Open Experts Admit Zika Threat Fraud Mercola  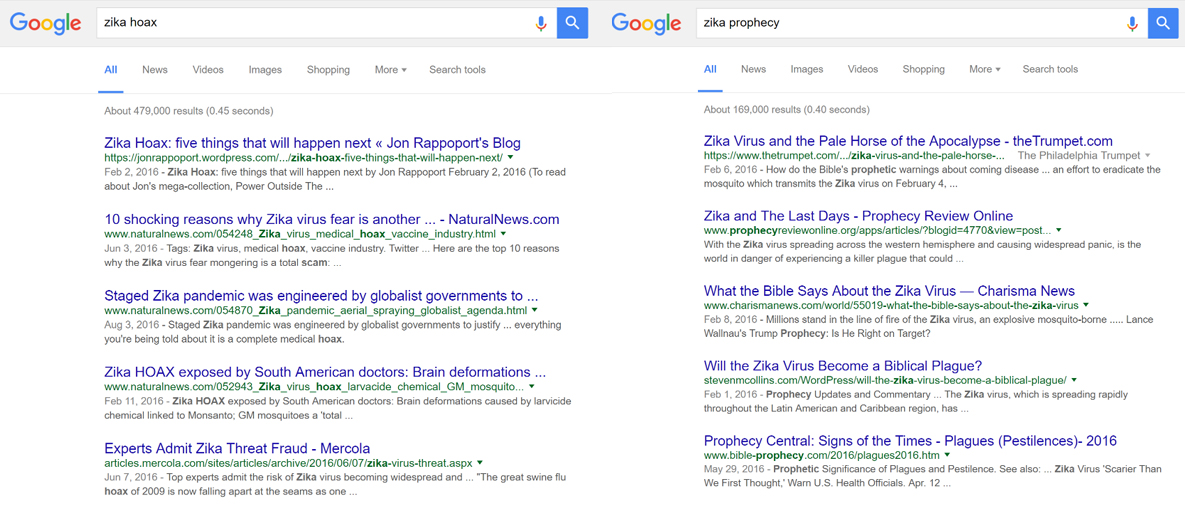coord(237,448)
